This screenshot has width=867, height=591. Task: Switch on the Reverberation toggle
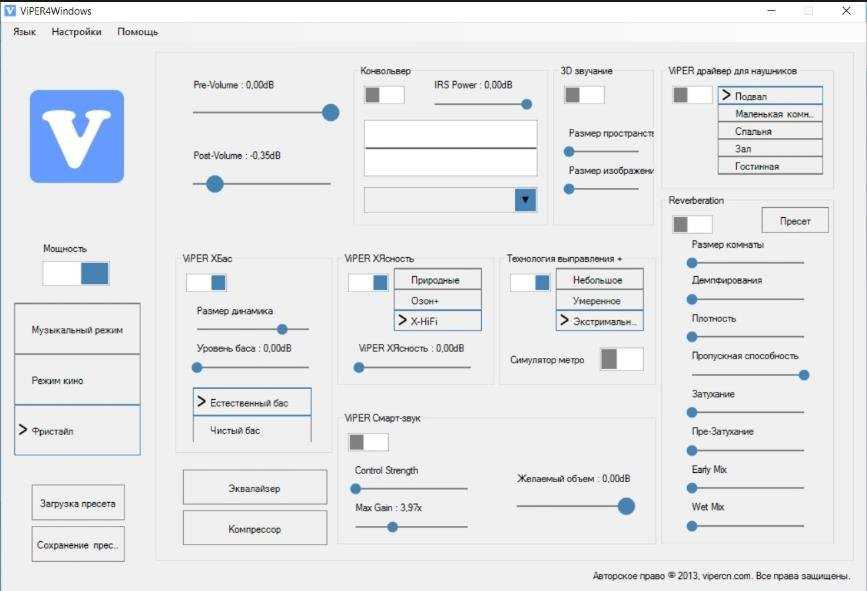coord(692,224)
